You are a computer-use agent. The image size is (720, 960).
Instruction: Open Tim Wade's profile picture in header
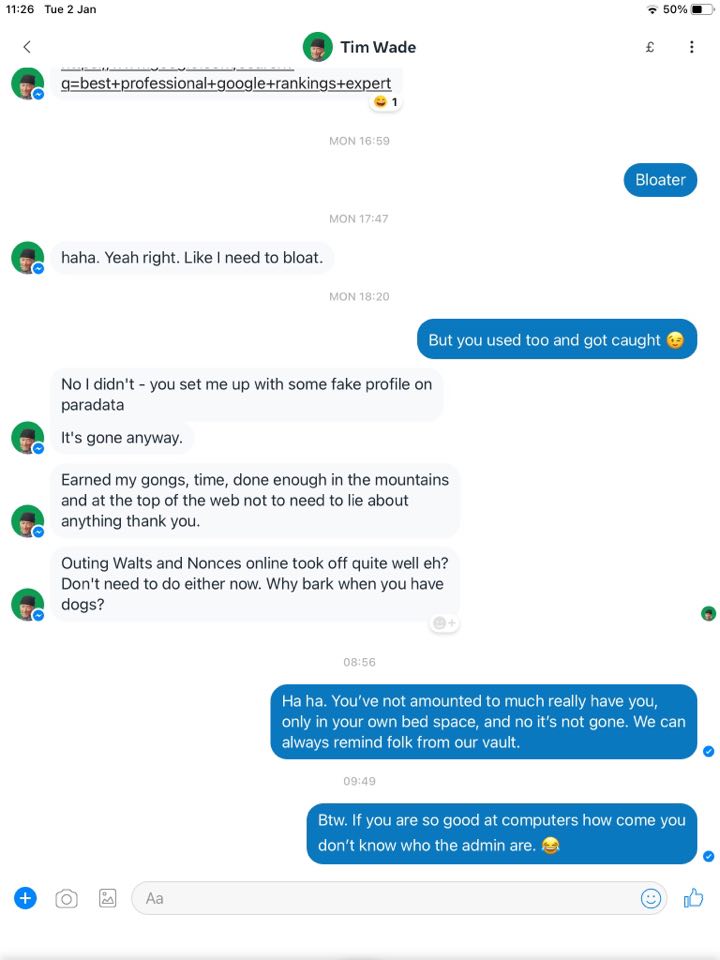318,47
